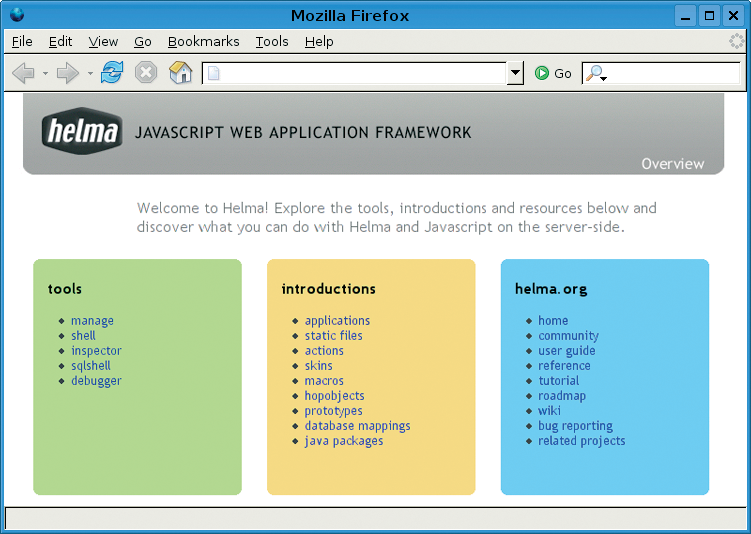
Task: Click 'JAVASCRIPT WEB APPLICATION FRAMEWORK' header text
Action: coord(303,132)
